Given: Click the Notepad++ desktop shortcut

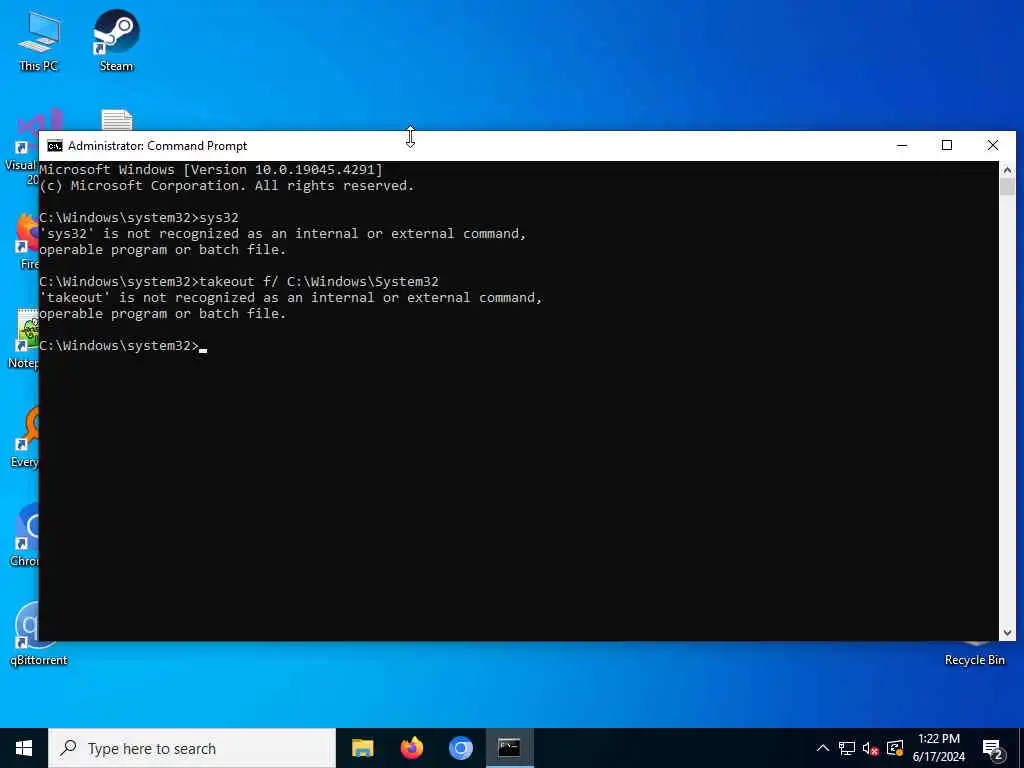Looking at the screenshot, I should pyautogui.click(x=25, y=338).
